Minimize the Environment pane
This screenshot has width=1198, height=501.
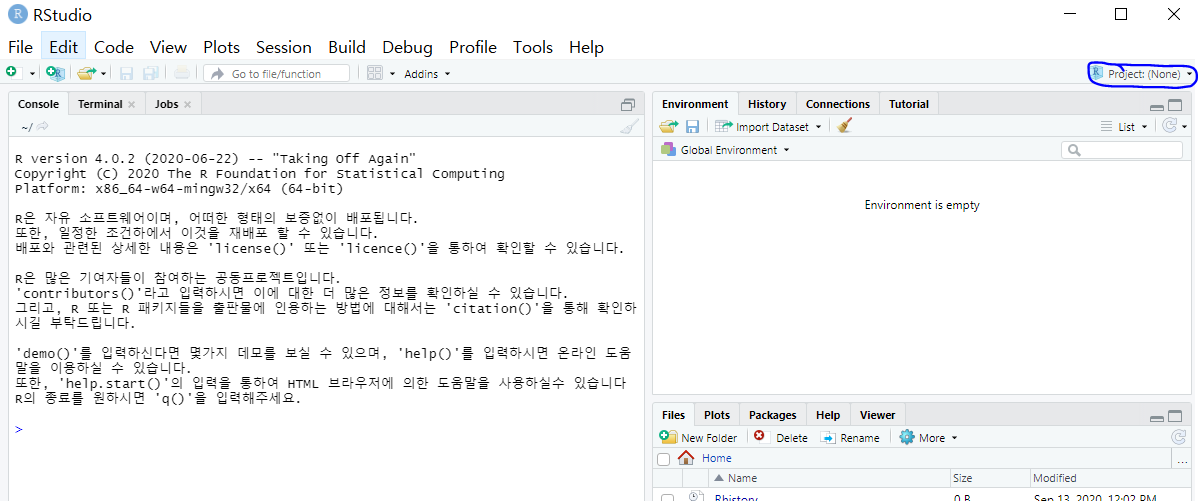tap(1157, 108)
